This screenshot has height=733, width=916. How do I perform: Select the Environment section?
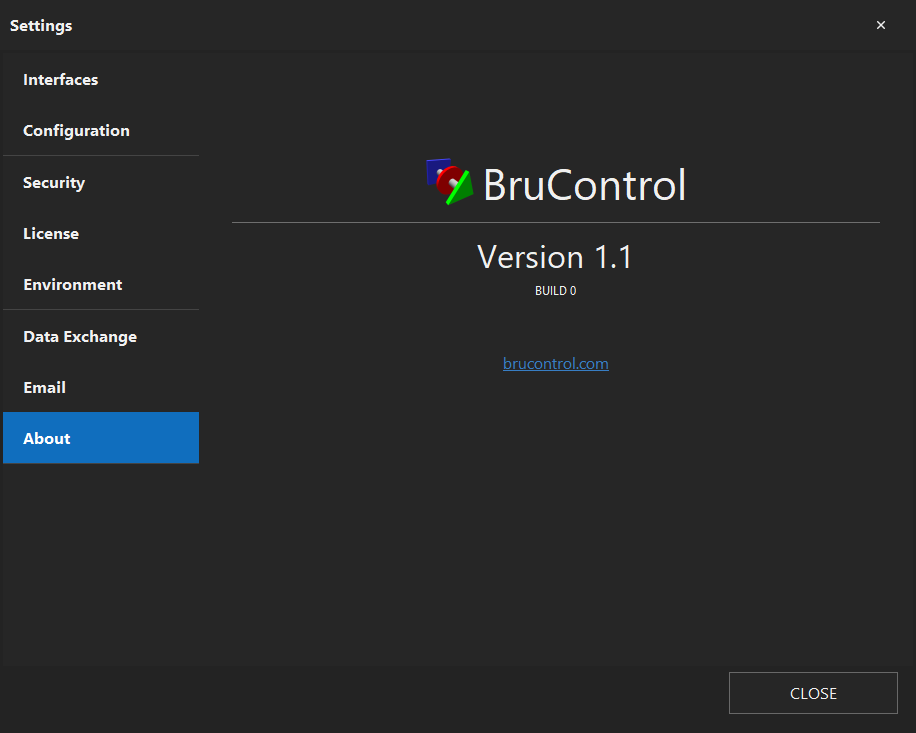pyautogui.click(x=100, y=284)
